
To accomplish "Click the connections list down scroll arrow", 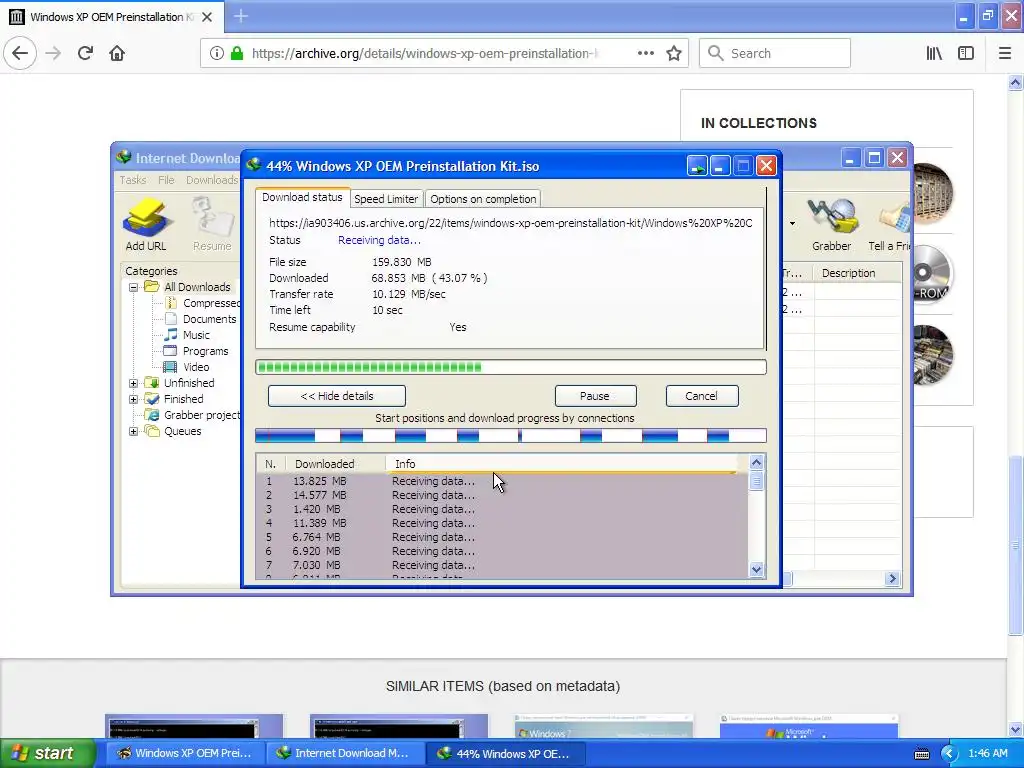I will tap(756, 569).
